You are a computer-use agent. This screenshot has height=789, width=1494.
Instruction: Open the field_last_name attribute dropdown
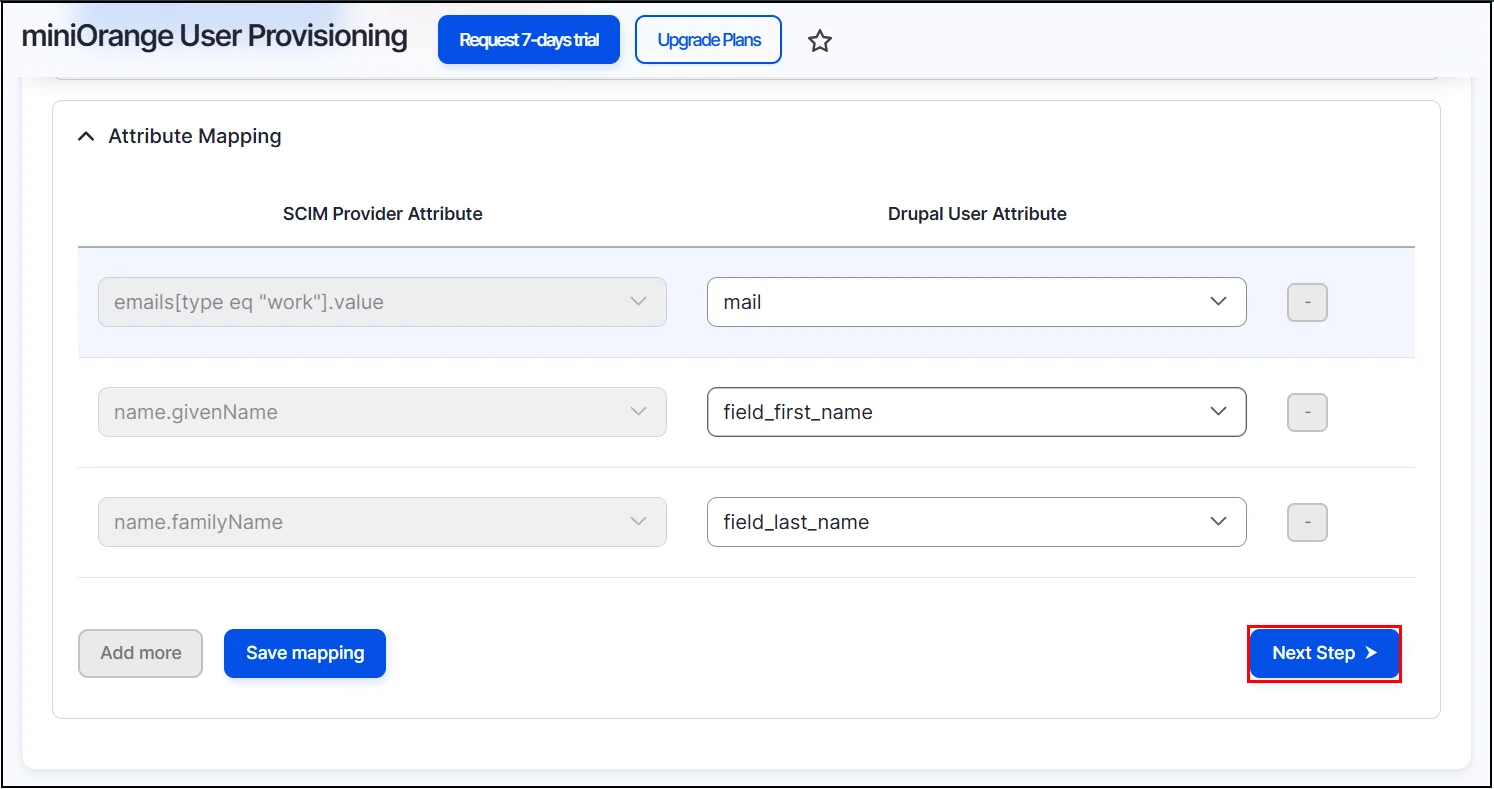[977, 522]
